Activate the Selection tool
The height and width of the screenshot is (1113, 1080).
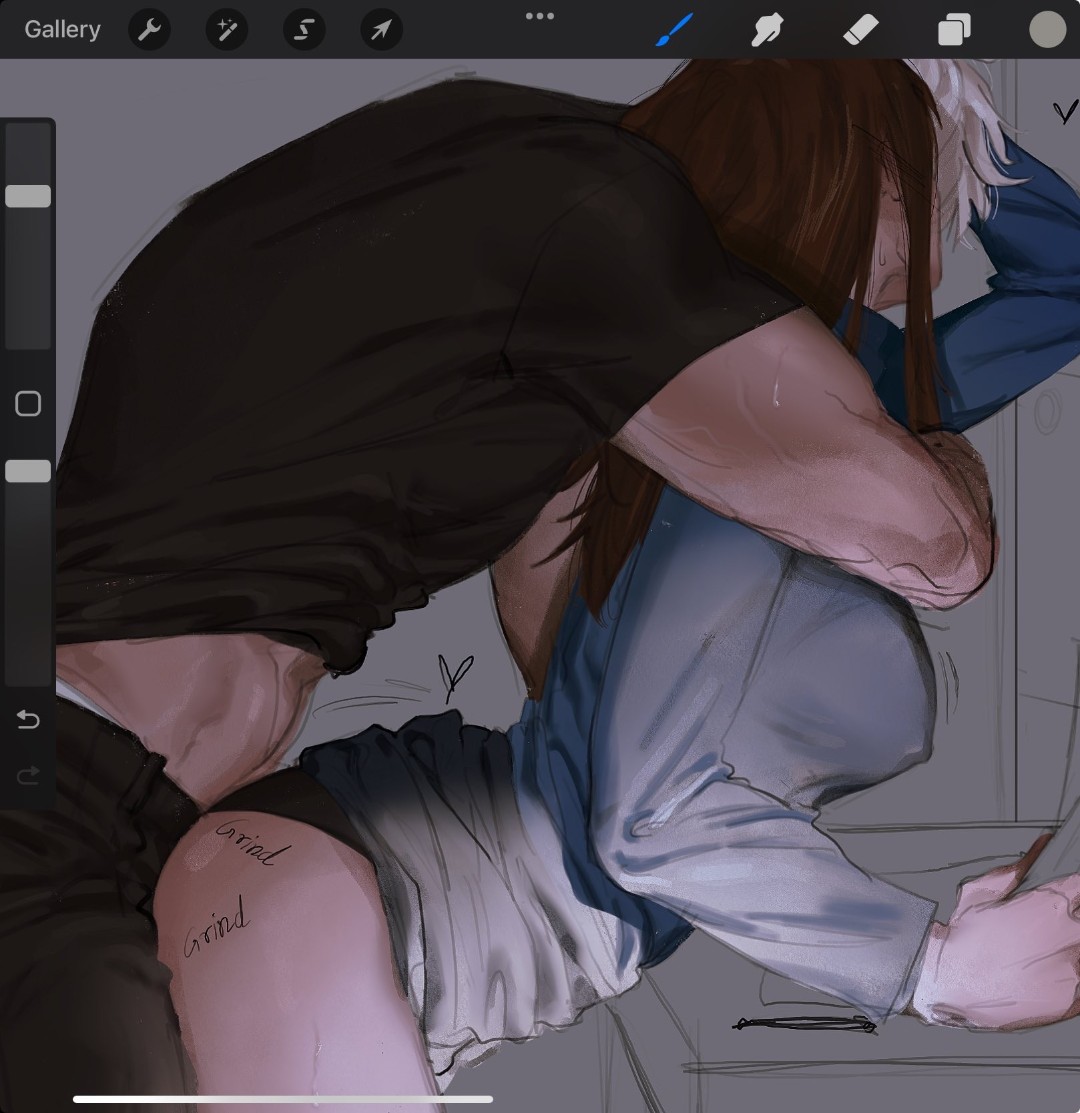click(303, 30)
